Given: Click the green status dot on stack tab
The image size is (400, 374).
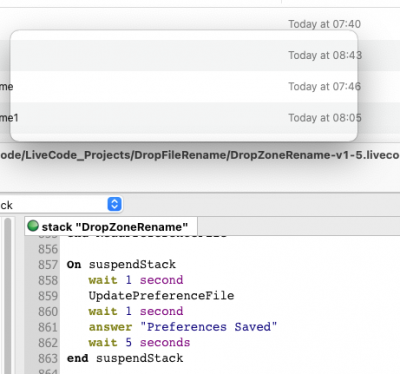Looking at the screenshot, I should [33, 226].
